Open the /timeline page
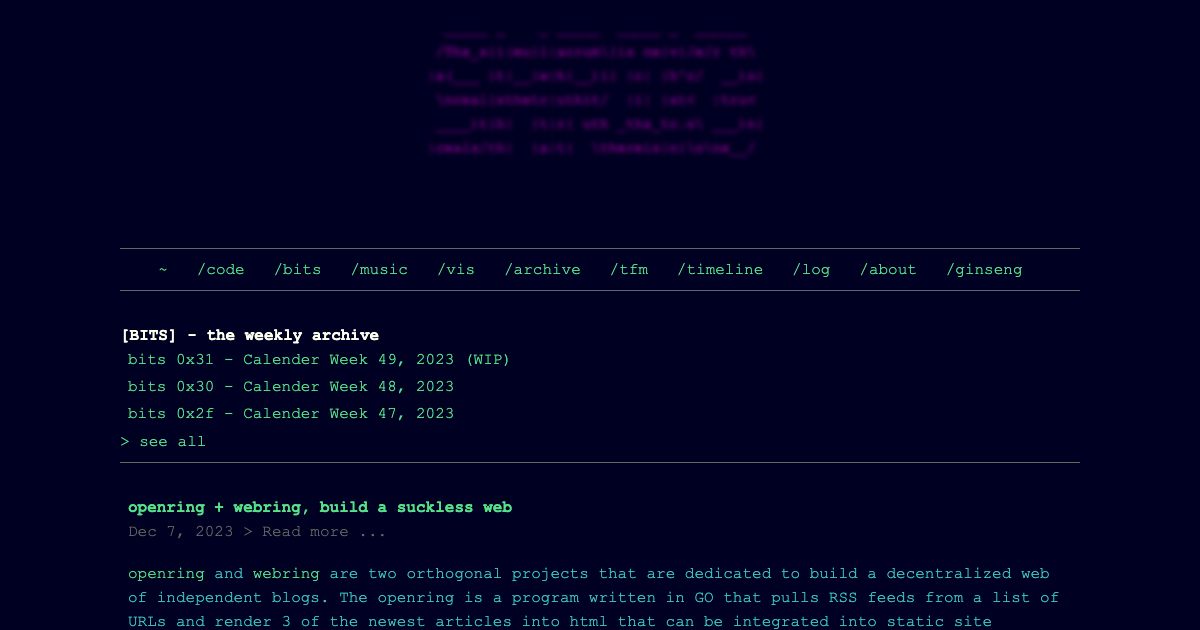Image resolution: width=1200 pixels, height=630 pixels. (720, 269)
